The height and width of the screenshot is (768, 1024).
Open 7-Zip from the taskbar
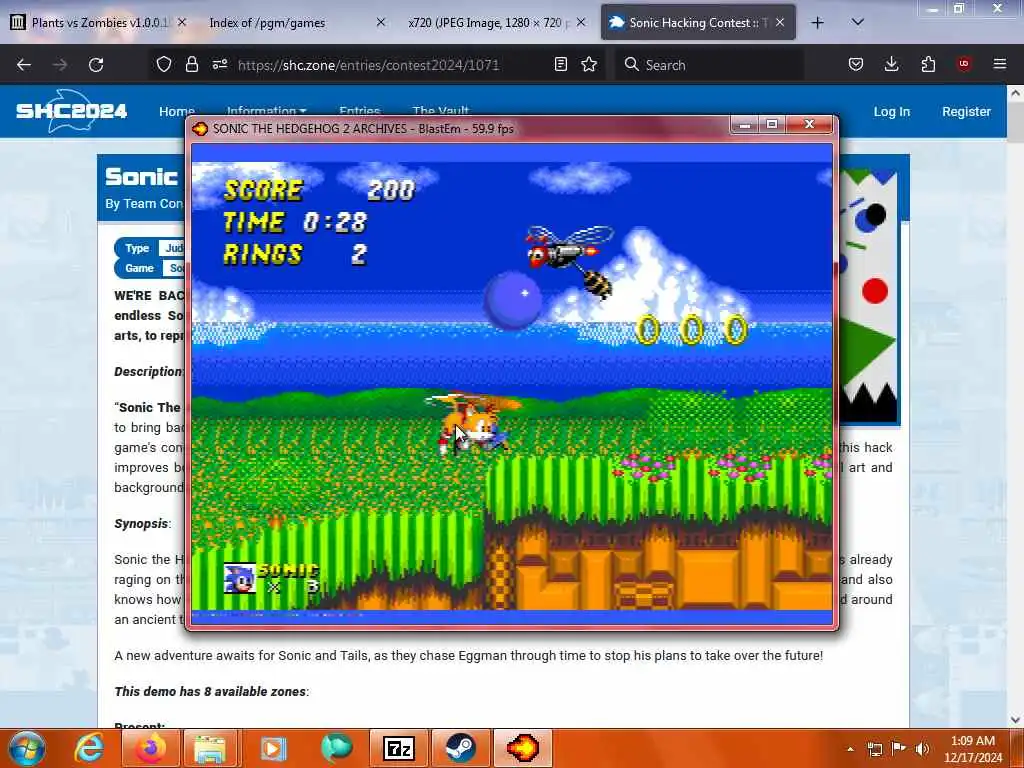399,748
